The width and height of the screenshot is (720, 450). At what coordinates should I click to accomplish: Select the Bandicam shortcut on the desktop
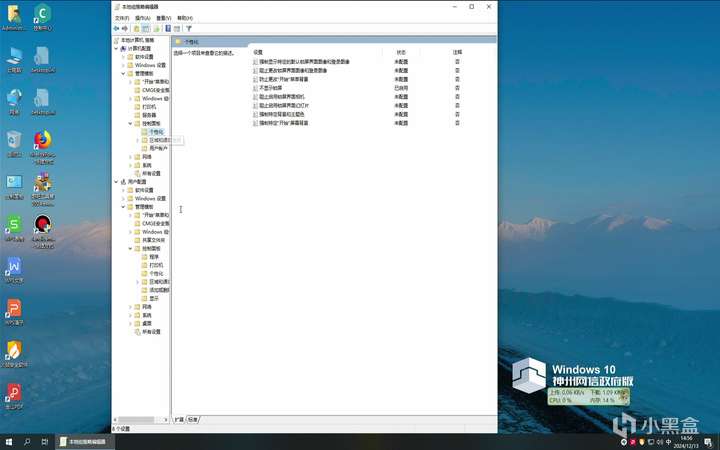coord(42,231)
